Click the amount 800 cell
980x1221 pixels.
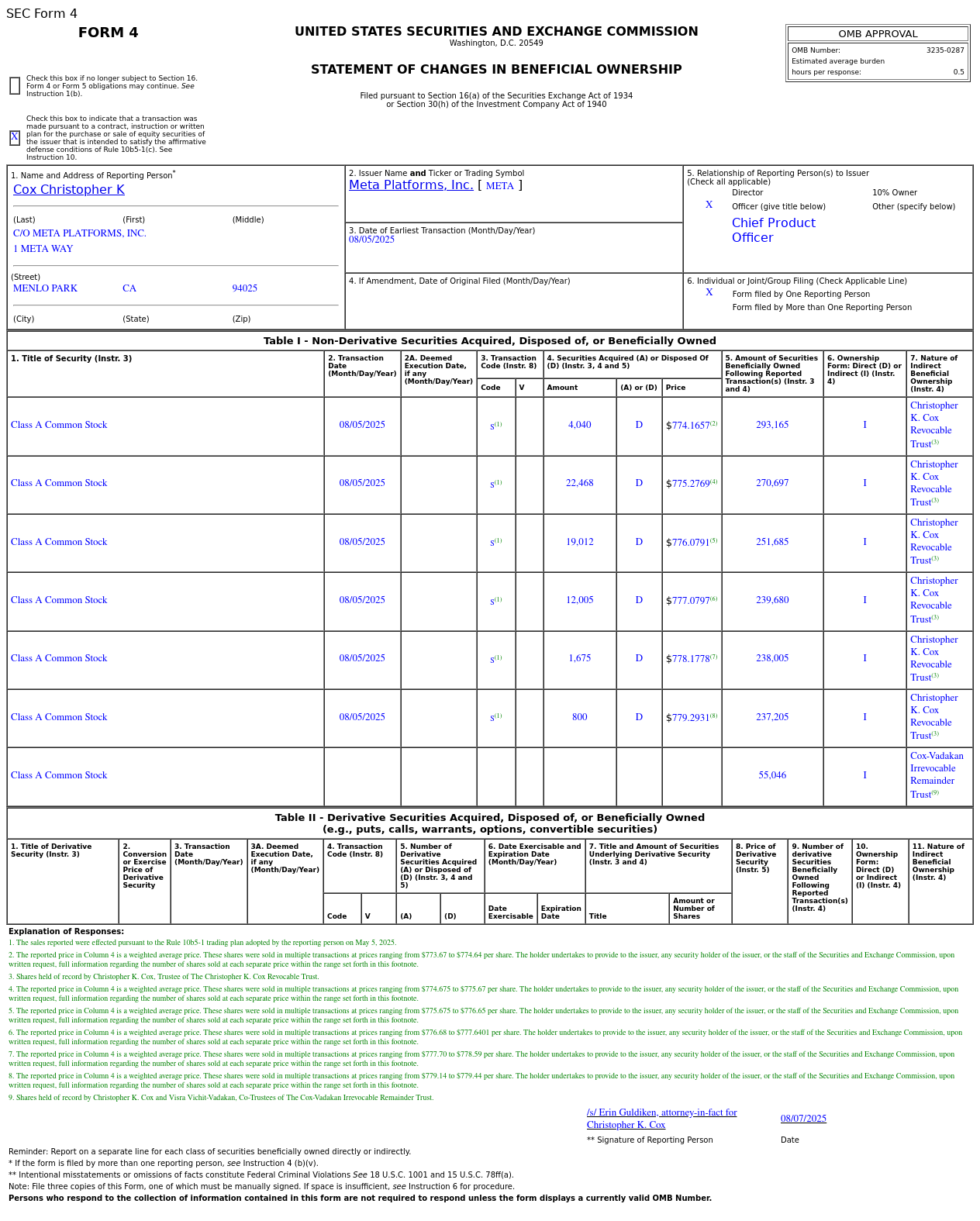pos(580,717)
